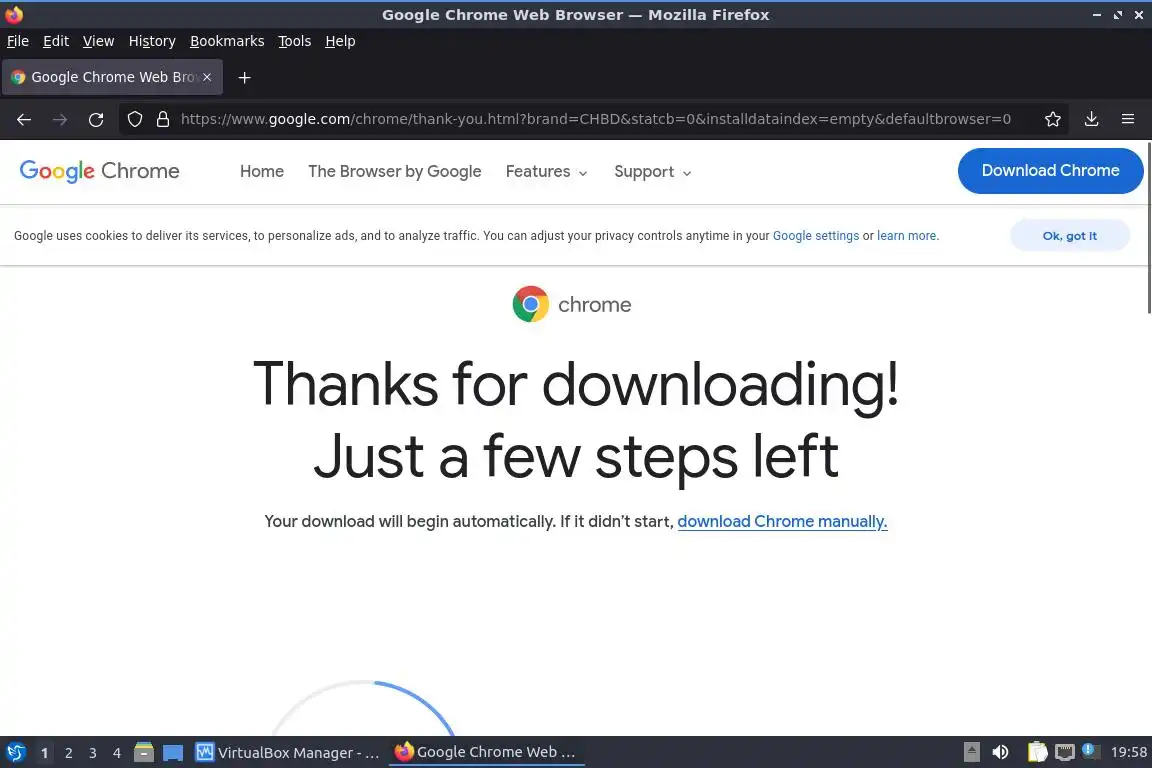1152x768 pixels.
Task: Switch to workspace 4
Action: click(117, 753)
